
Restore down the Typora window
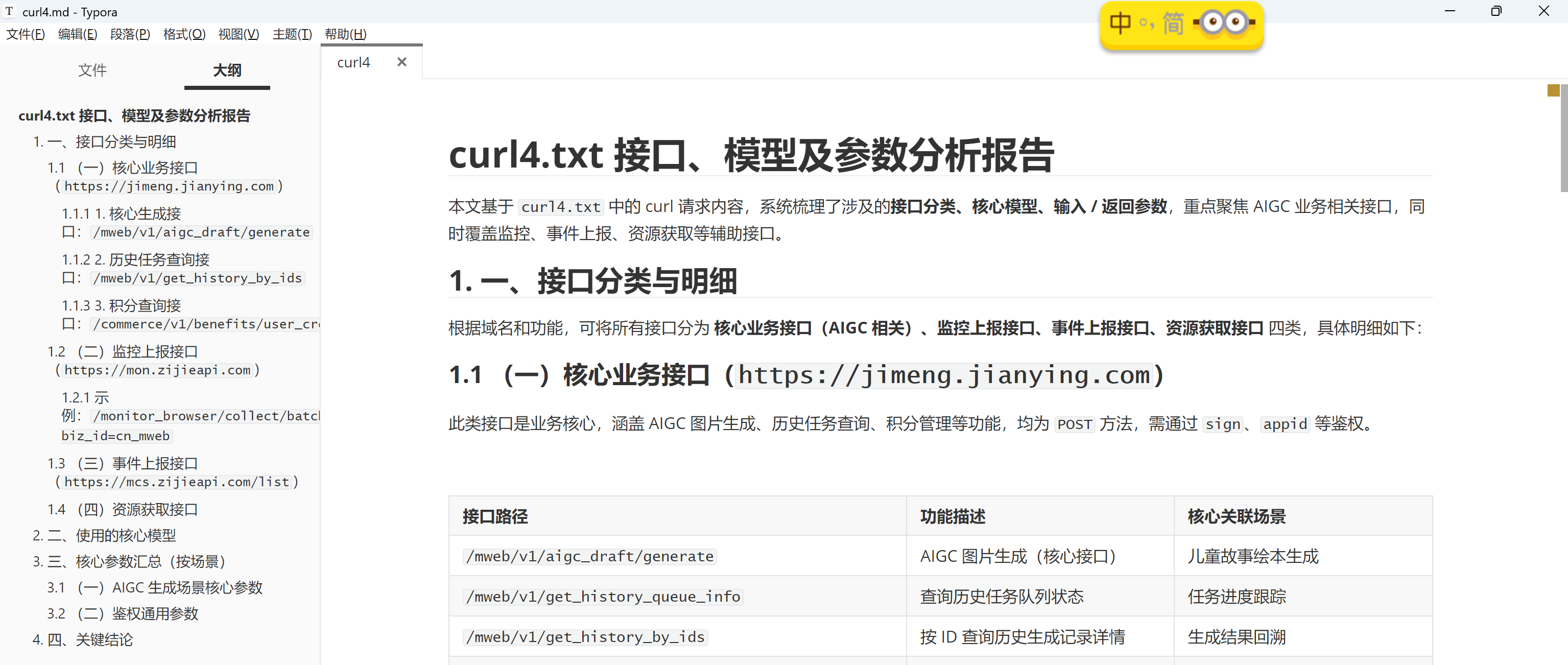1496,11
